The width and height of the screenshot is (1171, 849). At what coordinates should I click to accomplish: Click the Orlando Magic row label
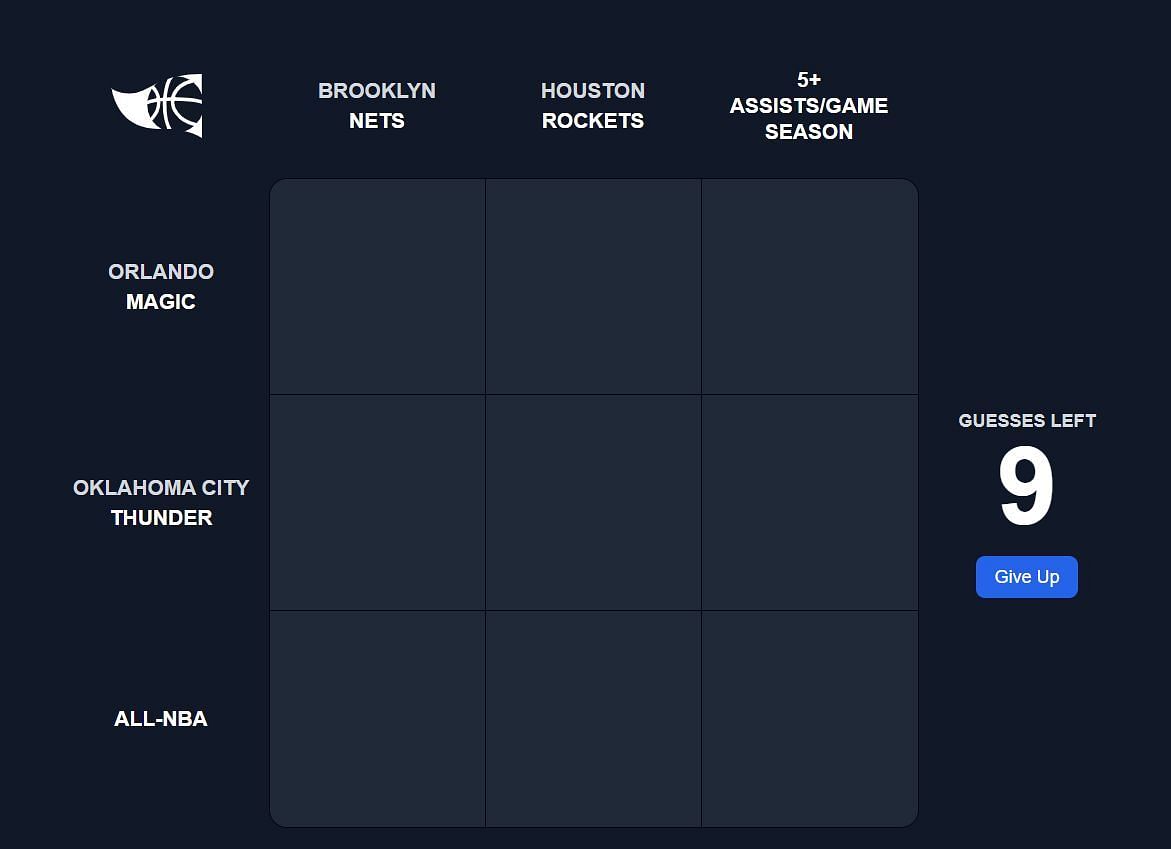(161, 286)
